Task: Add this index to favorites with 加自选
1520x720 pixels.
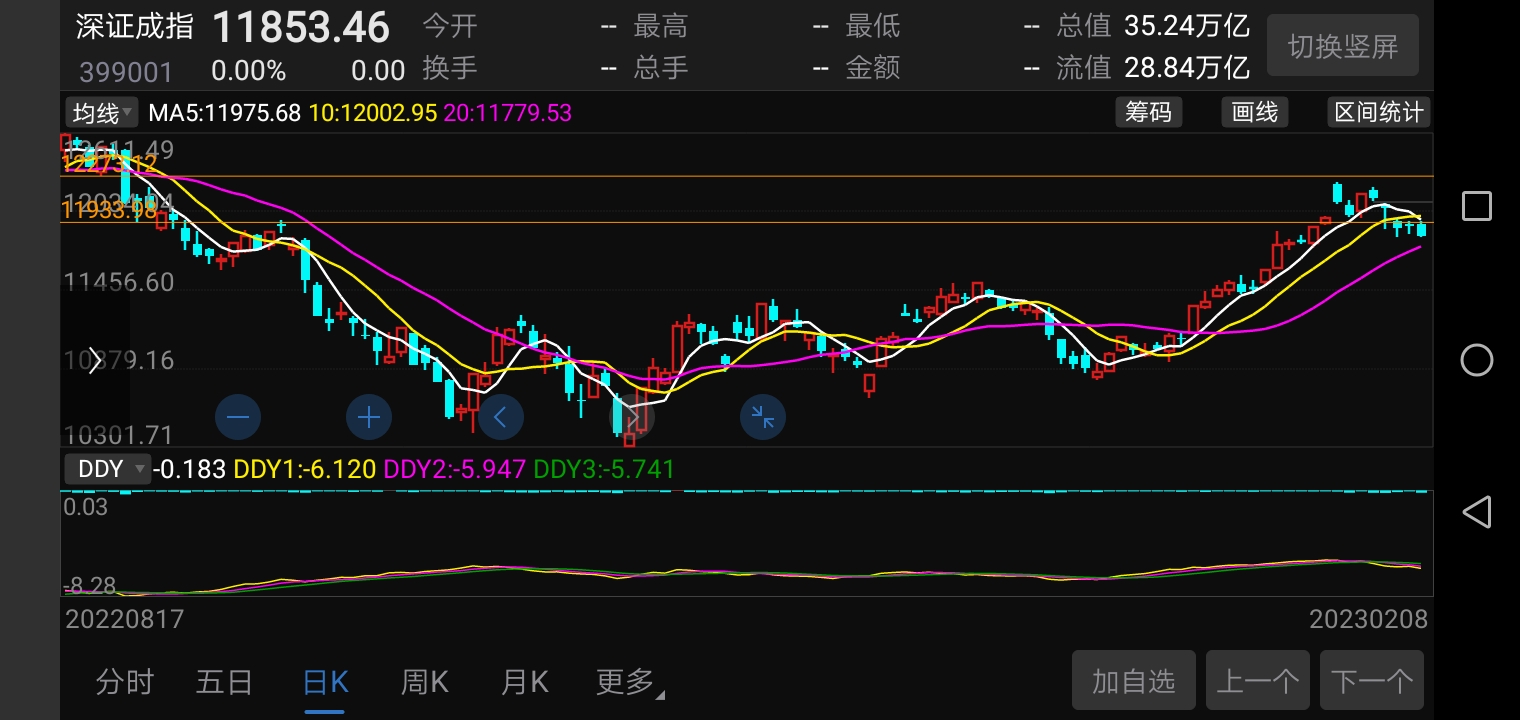Action: [1133, 680]
